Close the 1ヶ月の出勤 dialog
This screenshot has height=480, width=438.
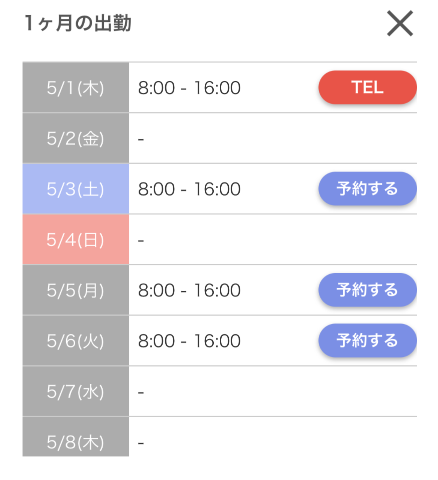pyautogui.click(x=400, y=23)
